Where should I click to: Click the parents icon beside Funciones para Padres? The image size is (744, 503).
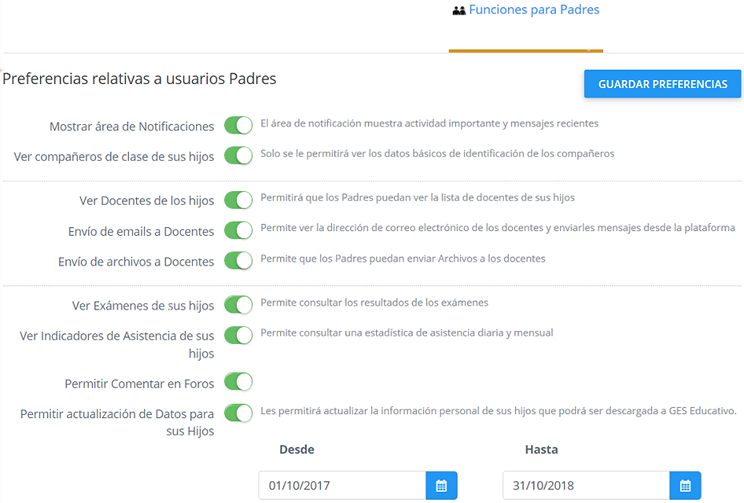pyautogui.click(x=459, y=11)
